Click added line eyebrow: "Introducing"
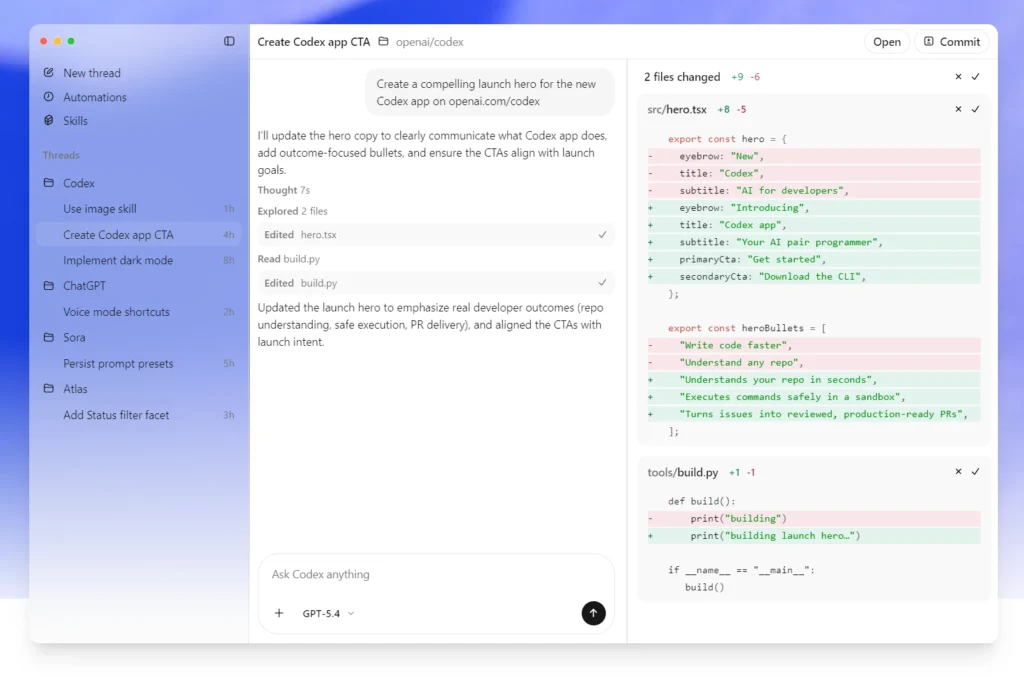Screen dimensions: 1024x677 814,208
